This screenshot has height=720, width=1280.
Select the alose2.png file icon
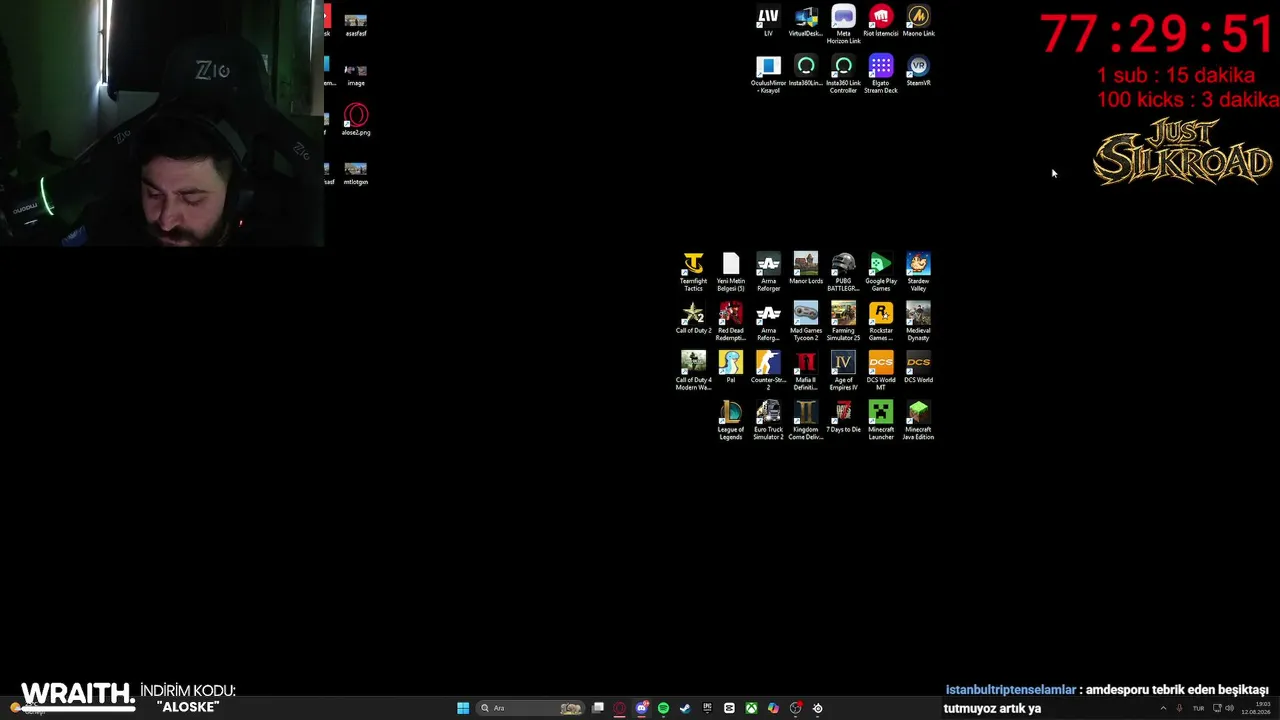[356, 120]
